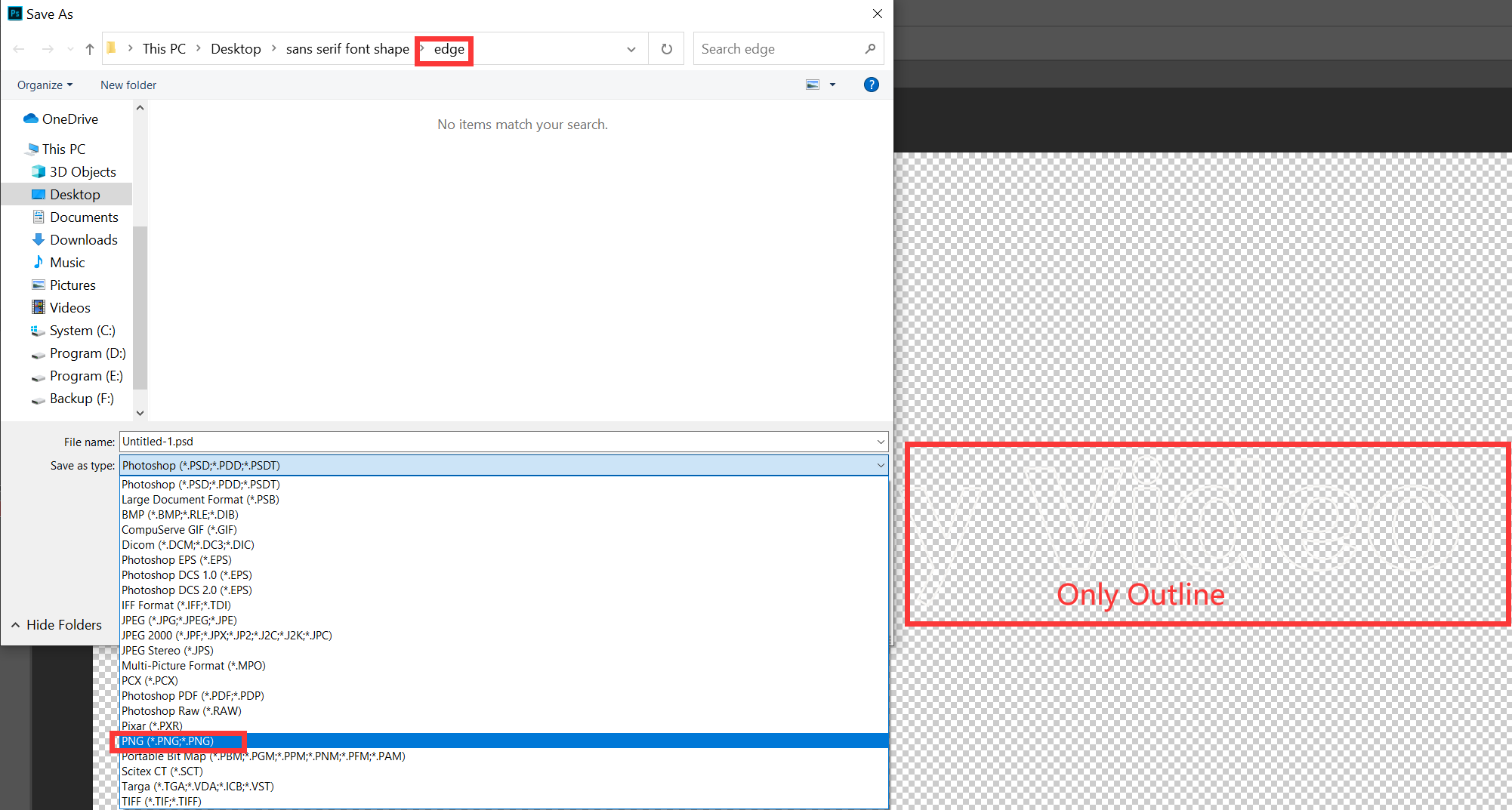Open Downloads in the navigation pane
1512x810 pixels.
[x=75, y=240]
